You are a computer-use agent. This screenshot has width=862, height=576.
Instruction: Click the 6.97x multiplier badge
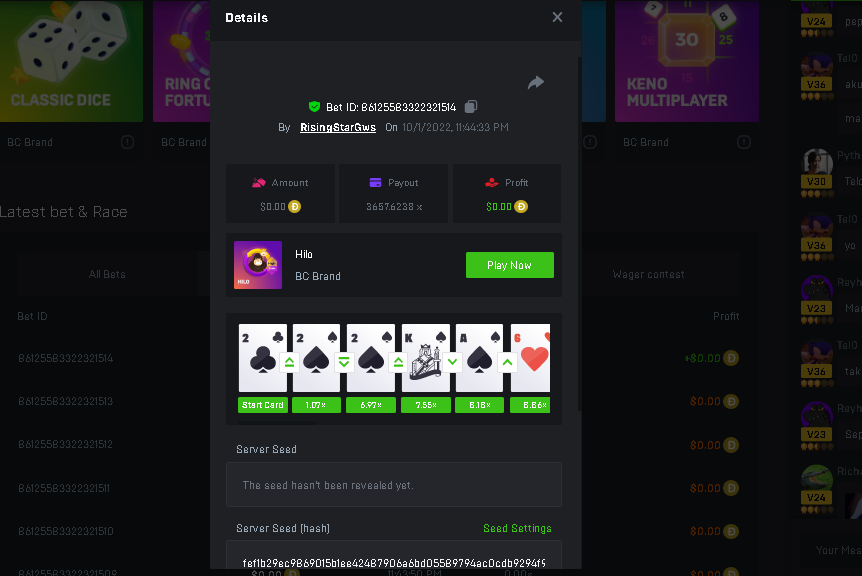pos(371,405)
